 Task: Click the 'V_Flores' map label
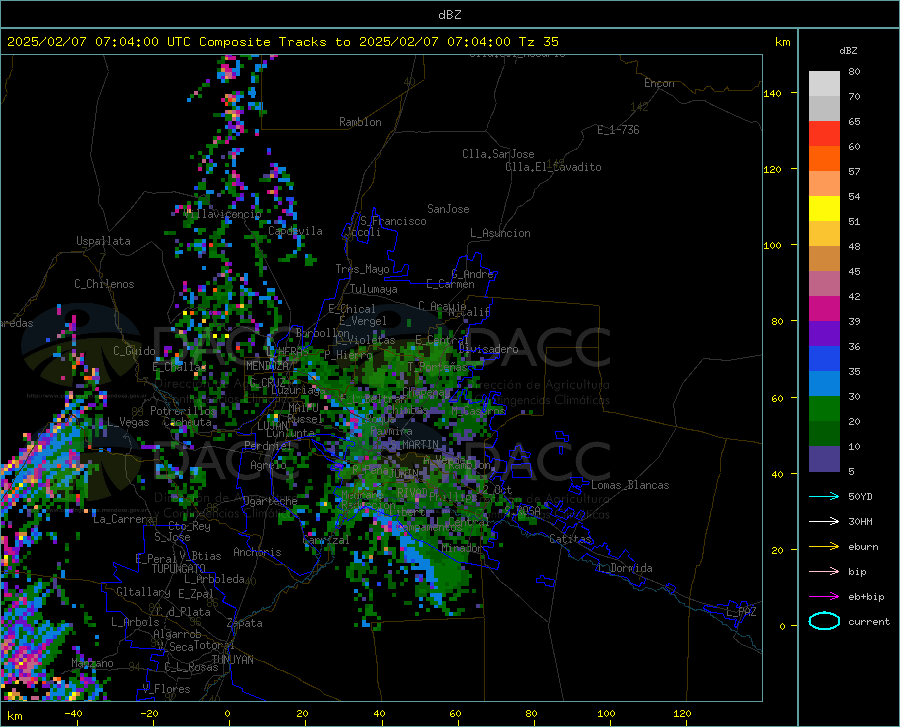coord(166,689)
